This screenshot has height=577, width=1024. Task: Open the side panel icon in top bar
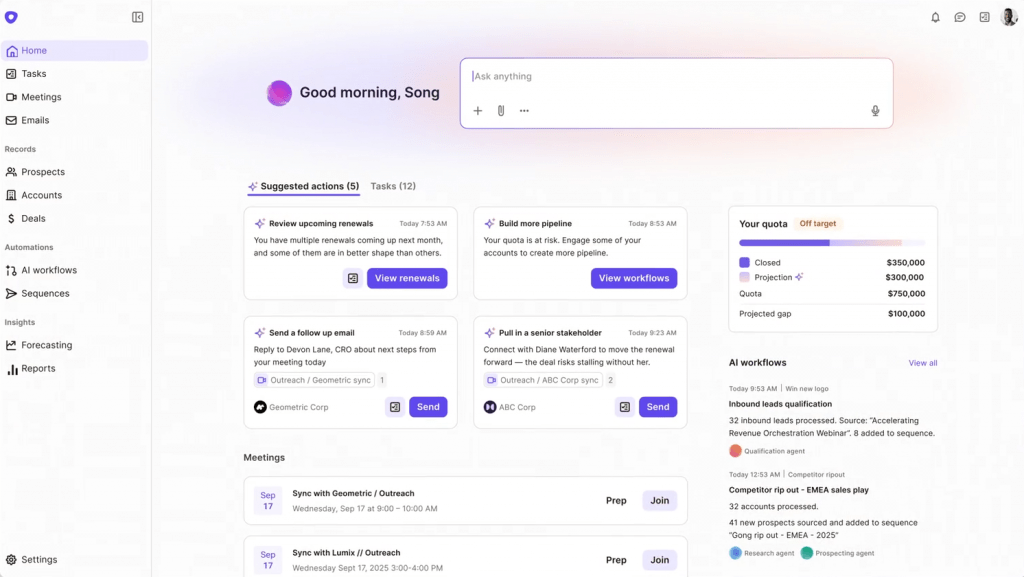pyautogui.click(x=984, y=18)
